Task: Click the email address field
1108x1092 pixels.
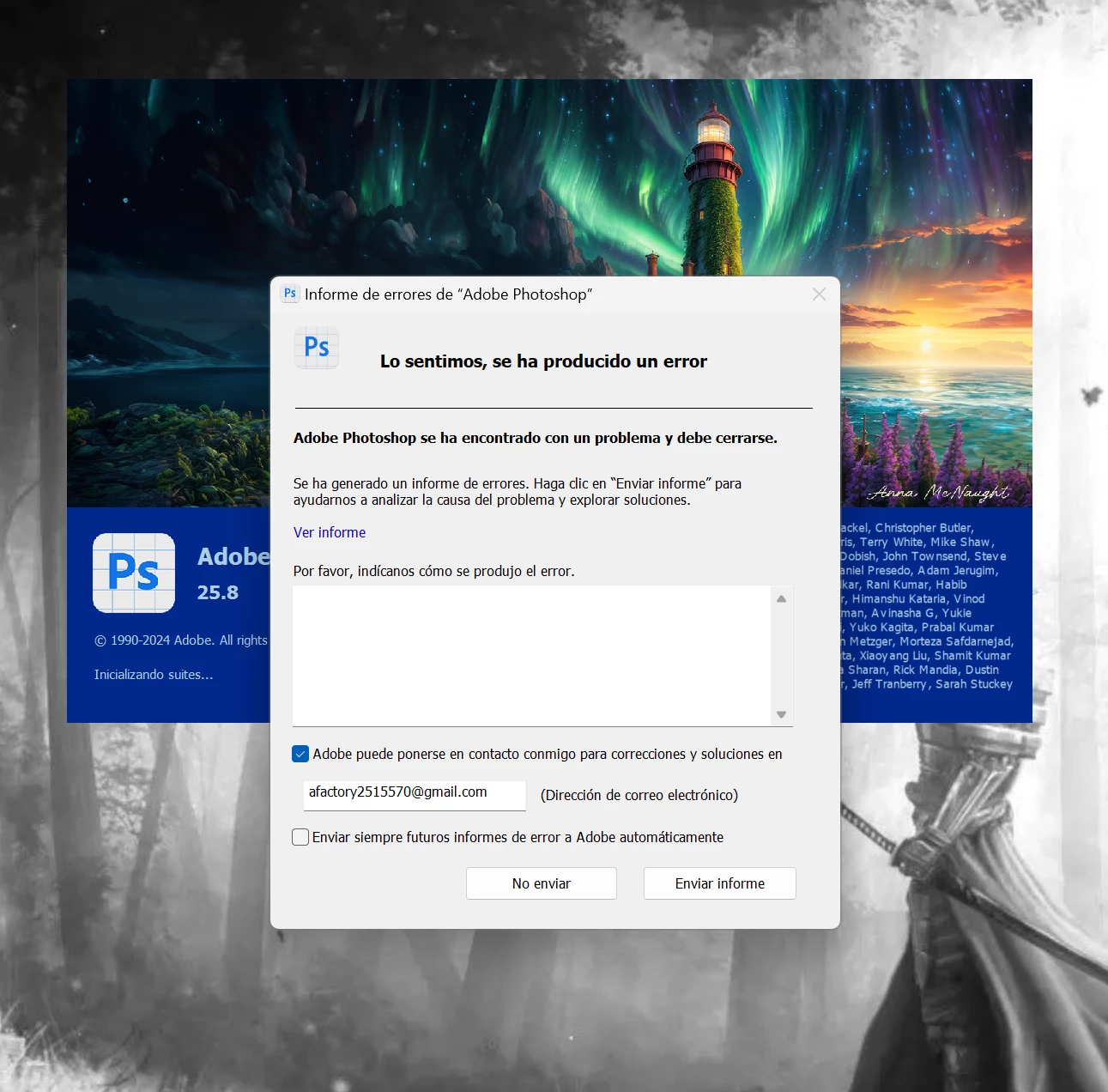Action: coord(415,795)
